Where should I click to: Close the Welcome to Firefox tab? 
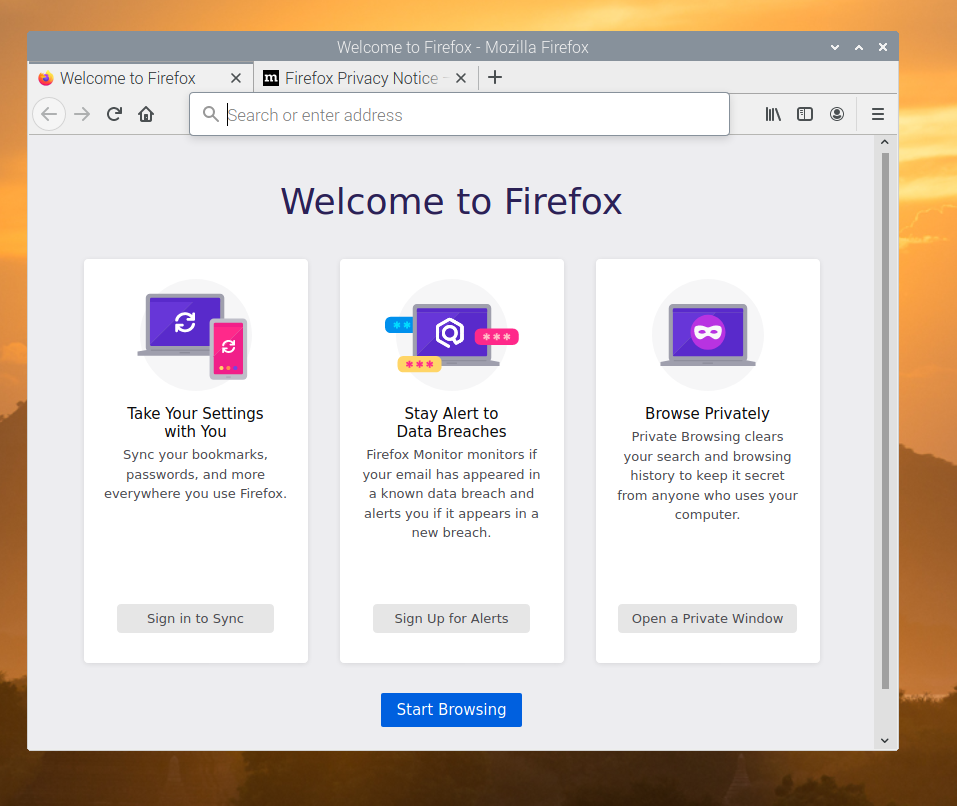(x=236, y=78)
